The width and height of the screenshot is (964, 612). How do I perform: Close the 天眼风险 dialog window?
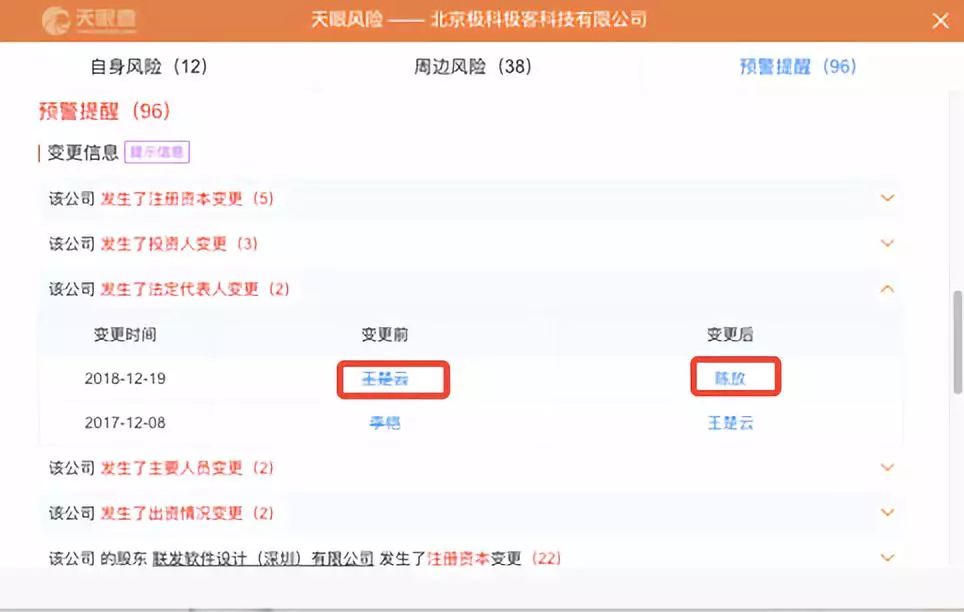[x=940, y=21]
